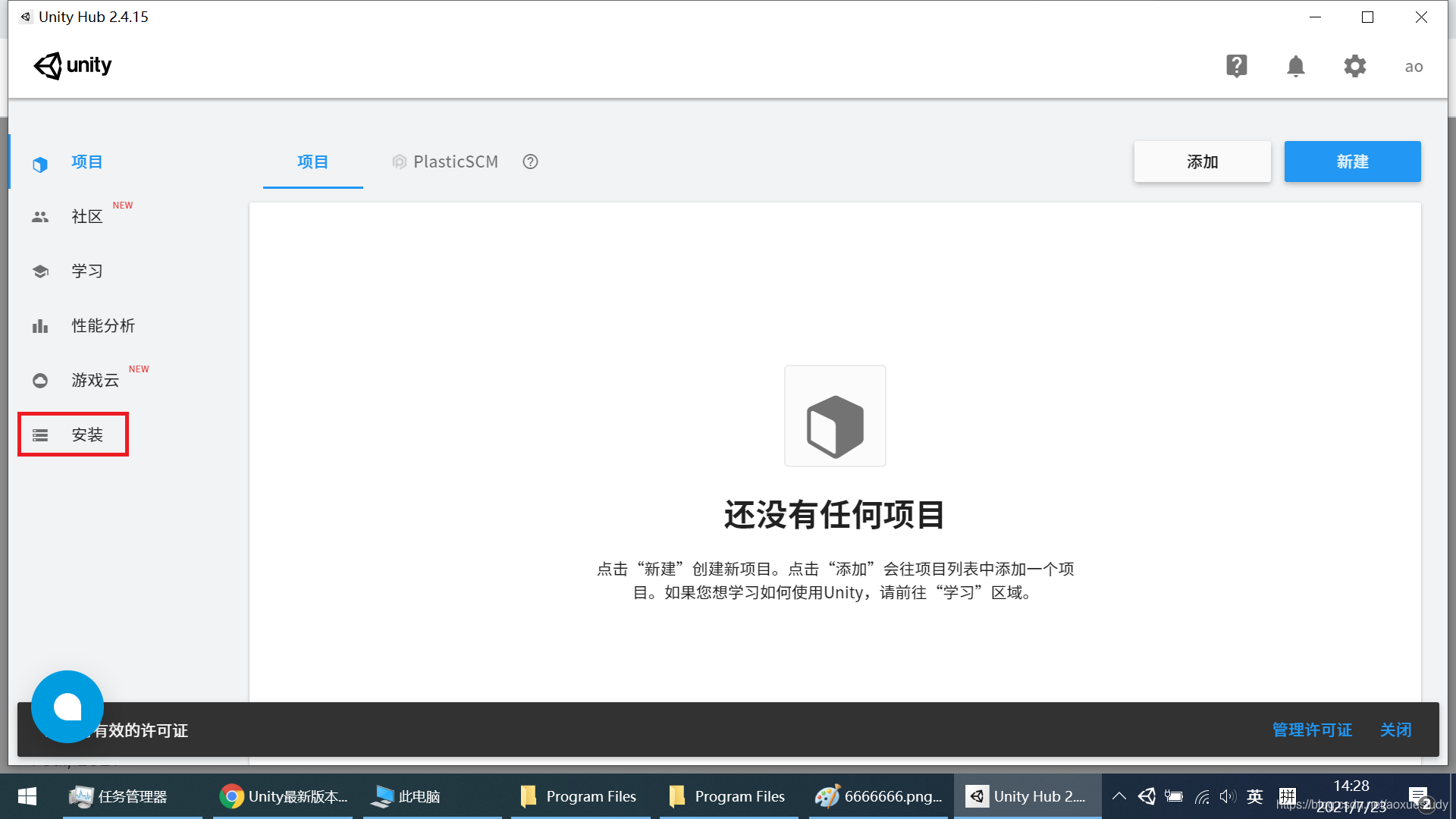The image size is (1456, 819).
Task: Open the Wi-Fi network tray icon
Action: [x=1202, y=796]
